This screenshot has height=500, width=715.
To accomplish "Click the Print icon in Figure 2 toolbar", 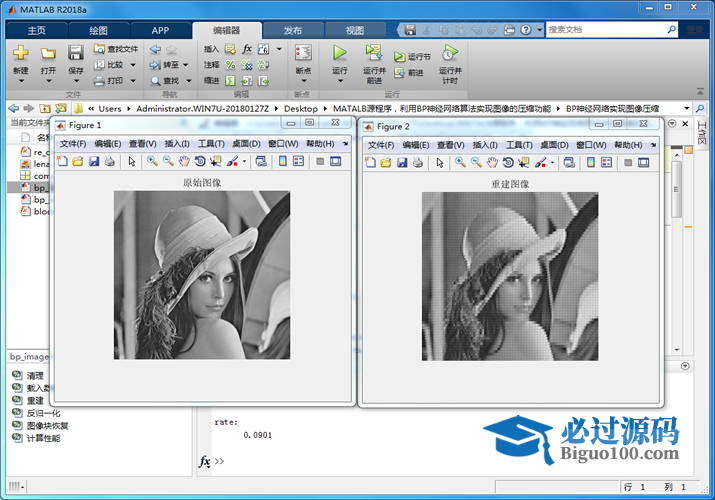I will (x=417, y=162).
